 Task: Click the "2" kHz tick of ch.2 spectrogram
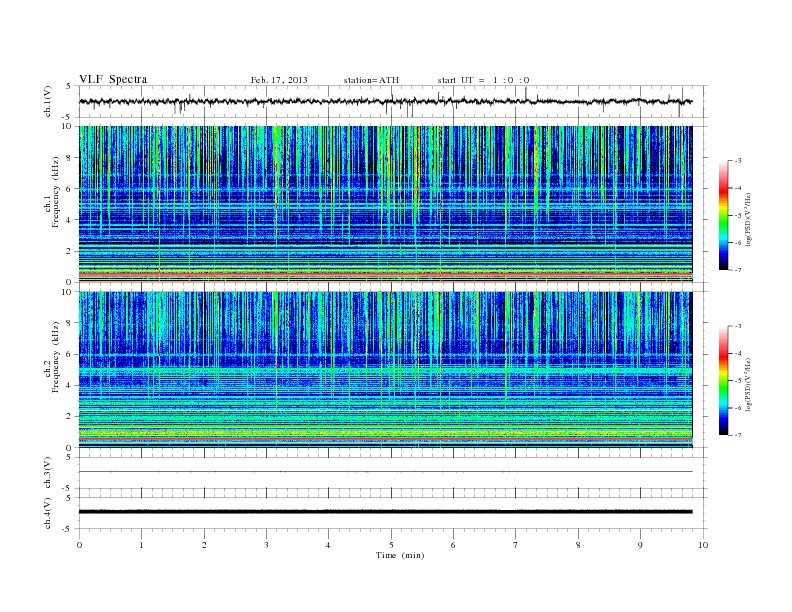[x=69, y=417]
